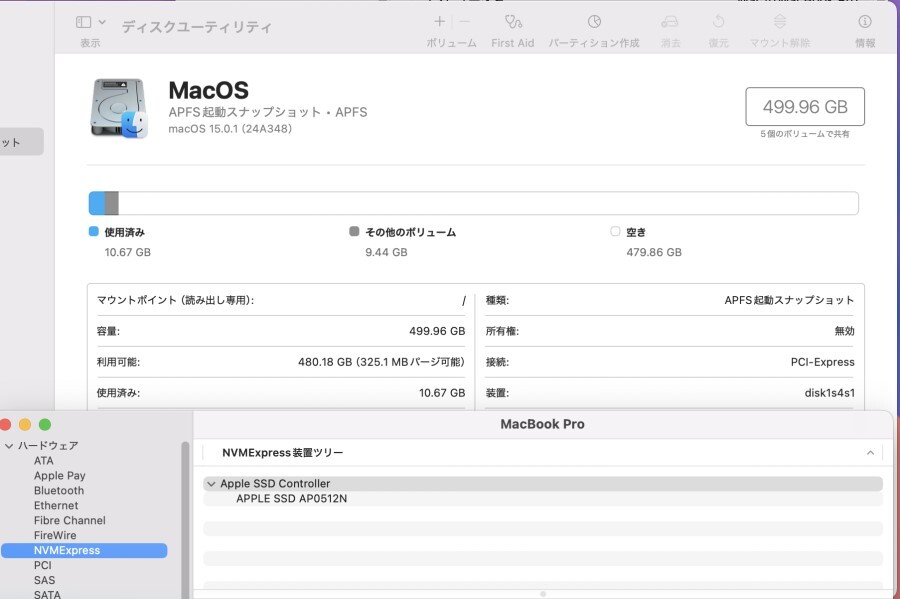Select Fibre Channel in the hardware list
900x599 pixels.
click(x=69, y=520)
